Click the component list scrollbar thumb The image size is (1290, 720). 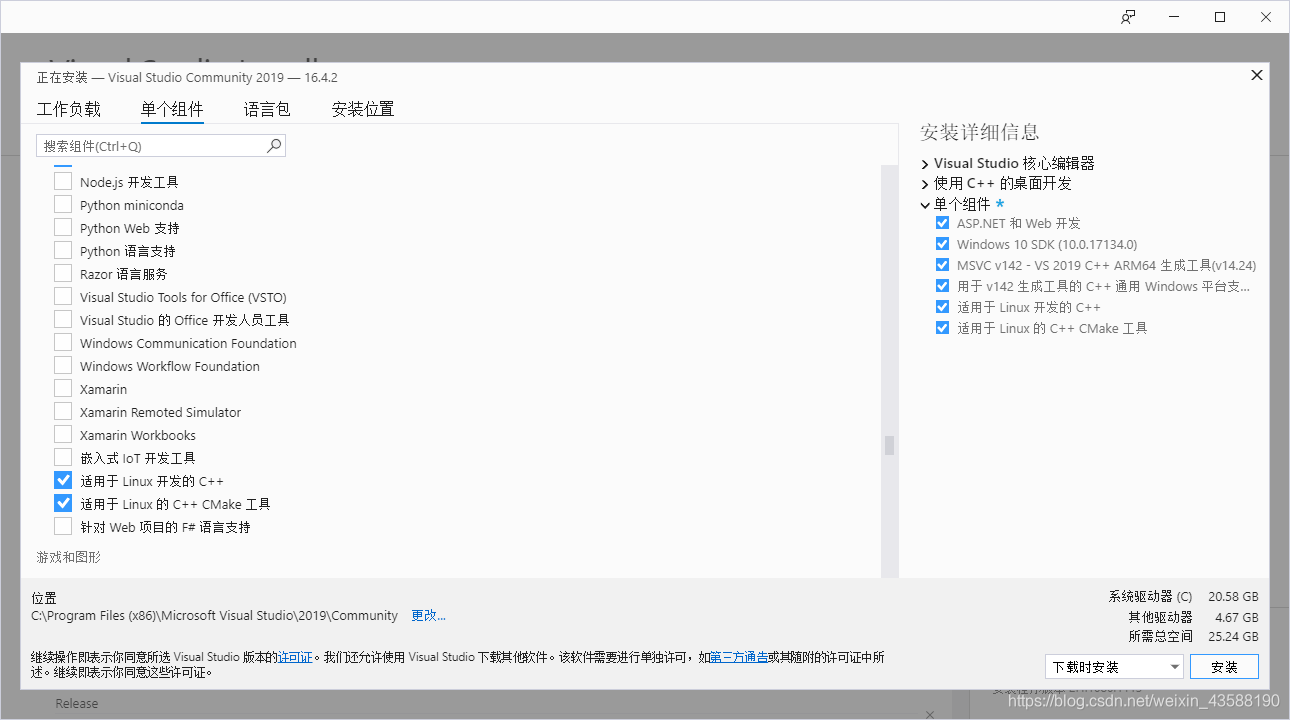[x=889, y=445]
